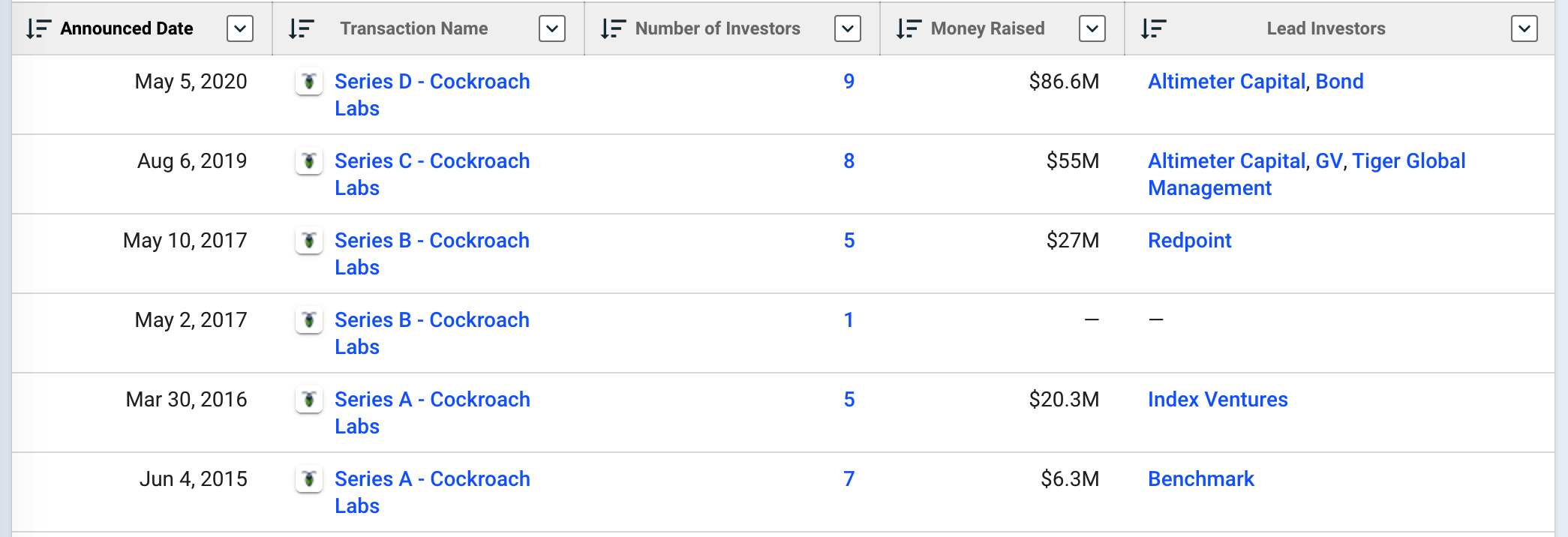Expand Number of Investors column menu

[848, 29]
